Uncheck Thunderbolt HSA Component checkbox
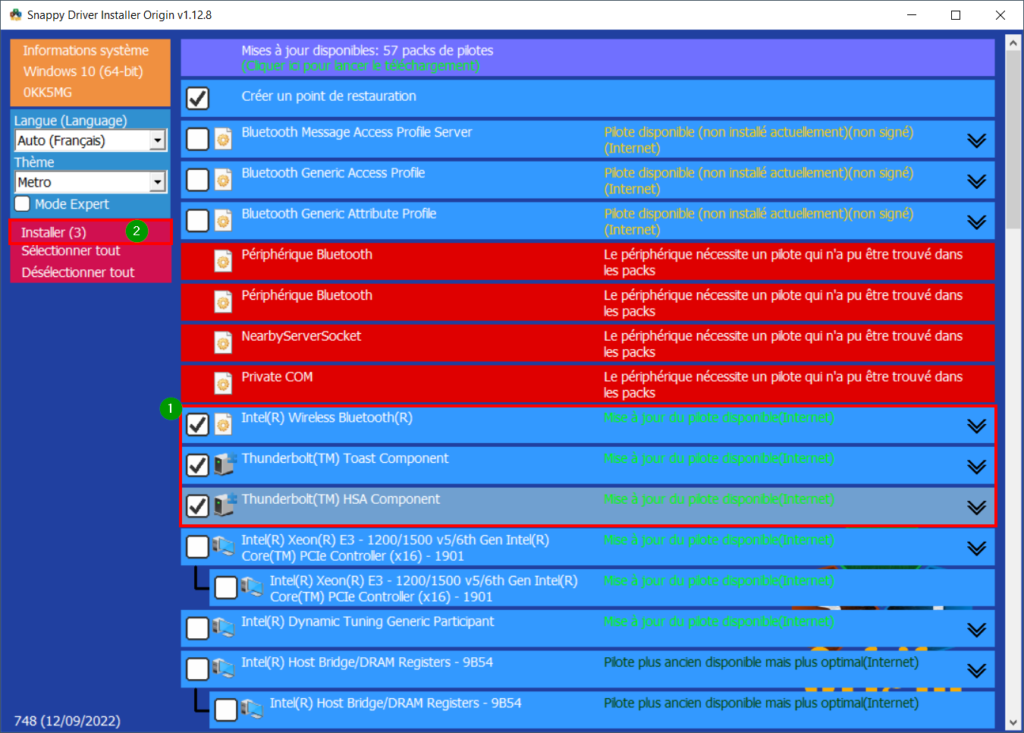Screen dimensions: 1024x733 tap(197, 506)
